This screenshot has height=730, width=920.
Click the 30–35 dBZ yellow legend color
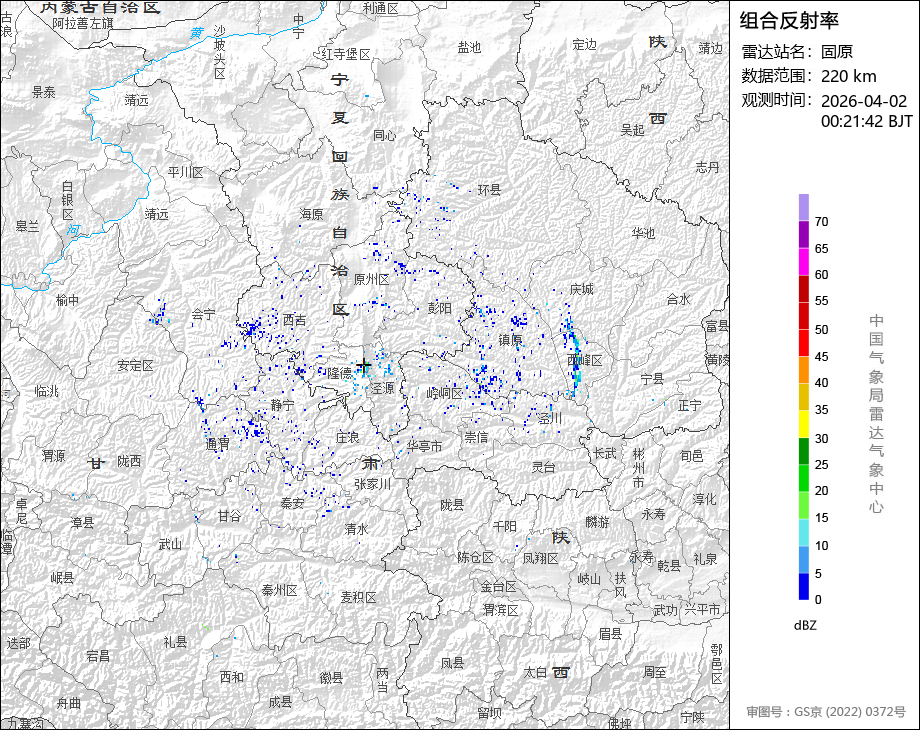tap(804, 424)
